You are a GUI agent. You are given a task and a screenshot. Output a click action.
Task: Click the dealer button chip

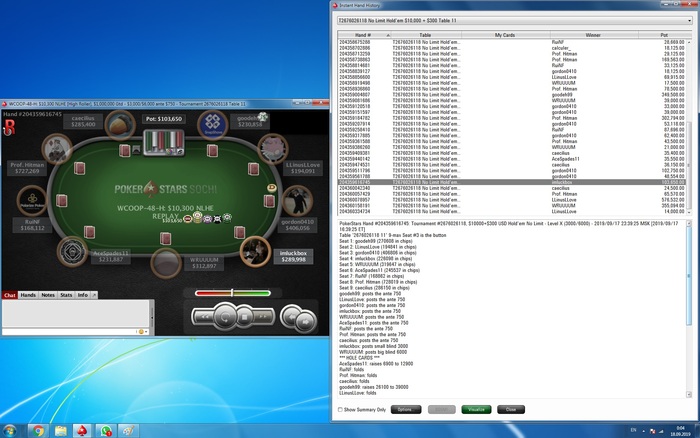(x=272, y=188)
